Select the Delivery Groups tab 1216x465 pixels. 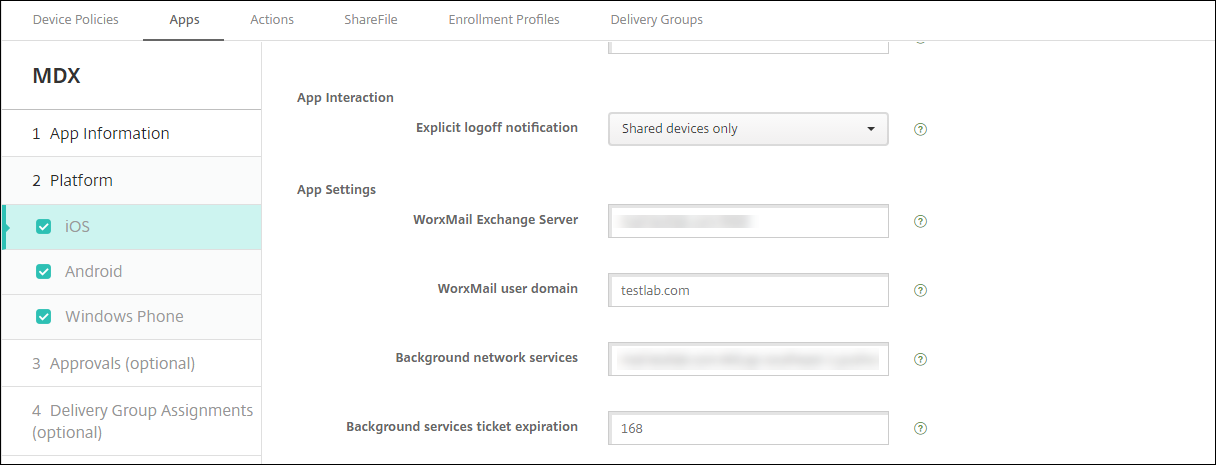(x=656, y=20)
